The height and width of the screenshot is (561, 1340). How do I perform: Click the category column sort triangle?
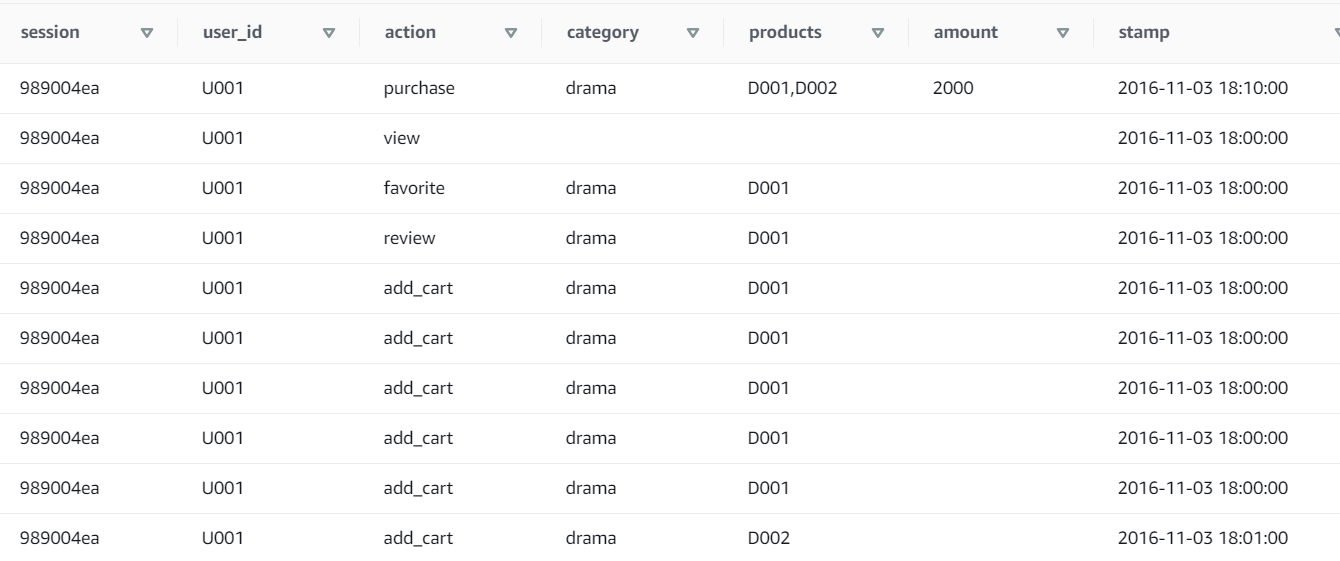pos(693,33)
